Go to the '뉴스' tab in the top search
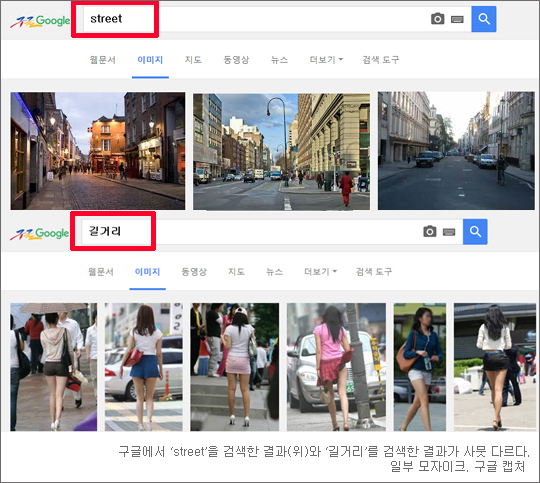 point(279,60)
